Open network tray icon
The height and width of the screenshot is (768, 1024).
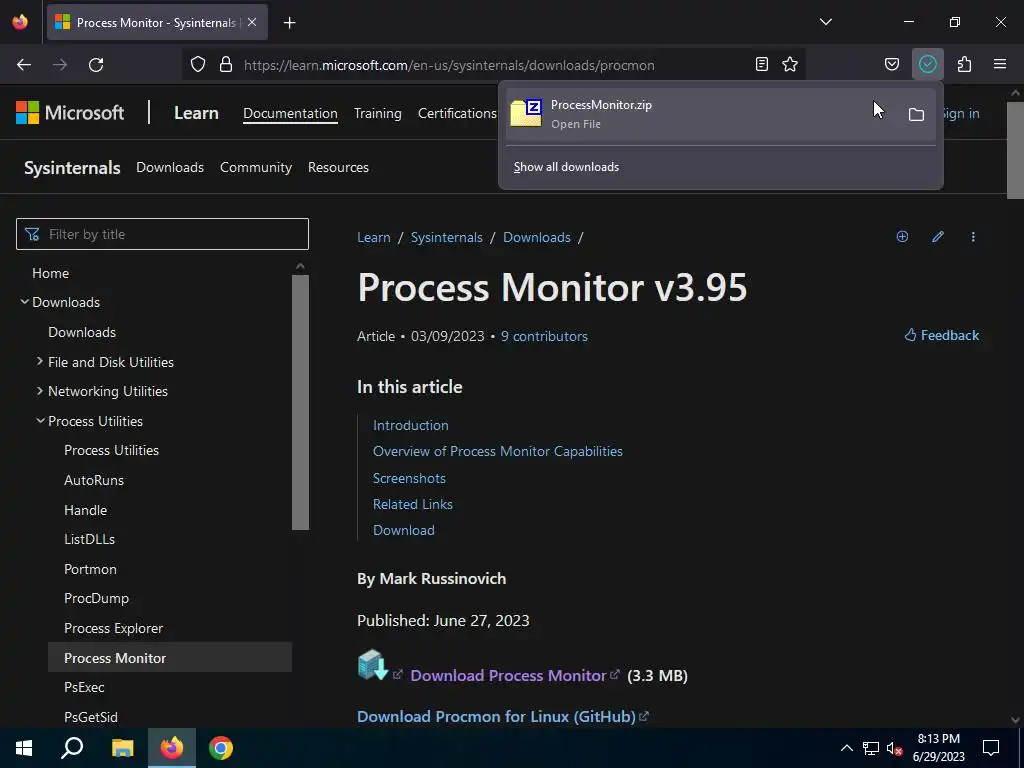pyautogui.click(x=871, y=748)
